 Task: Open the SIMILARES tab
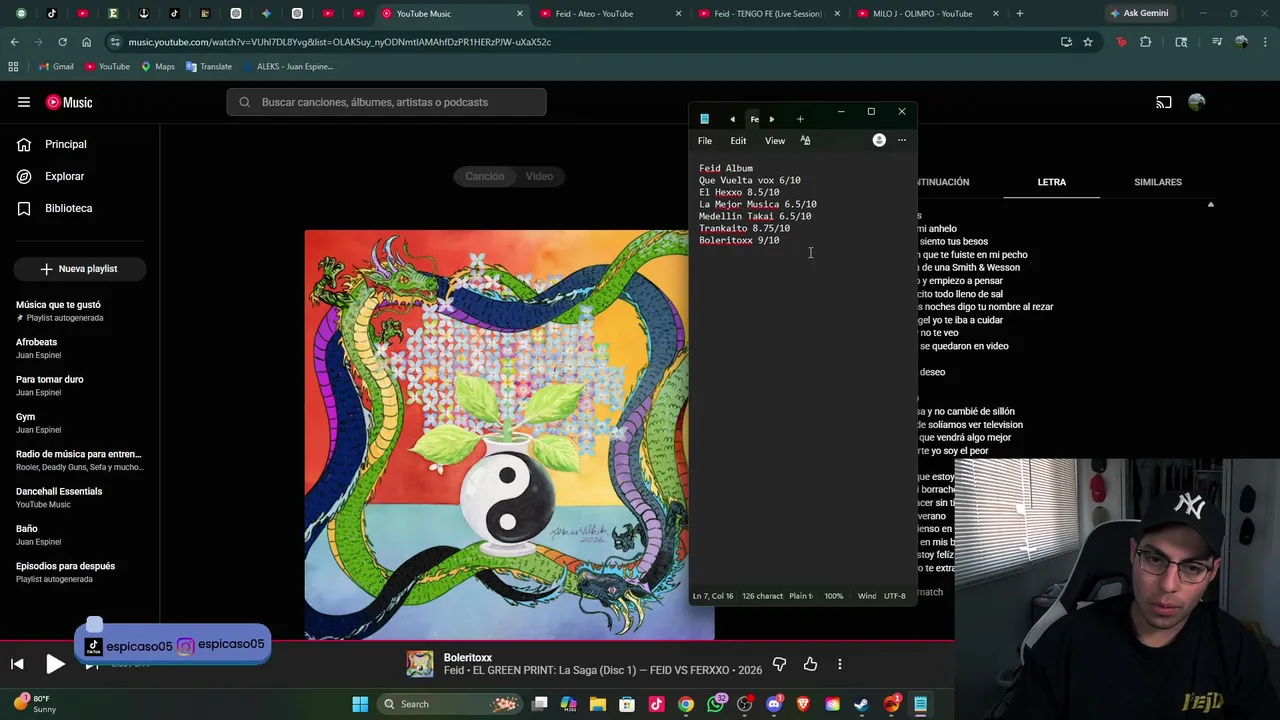click(1158, 182)
